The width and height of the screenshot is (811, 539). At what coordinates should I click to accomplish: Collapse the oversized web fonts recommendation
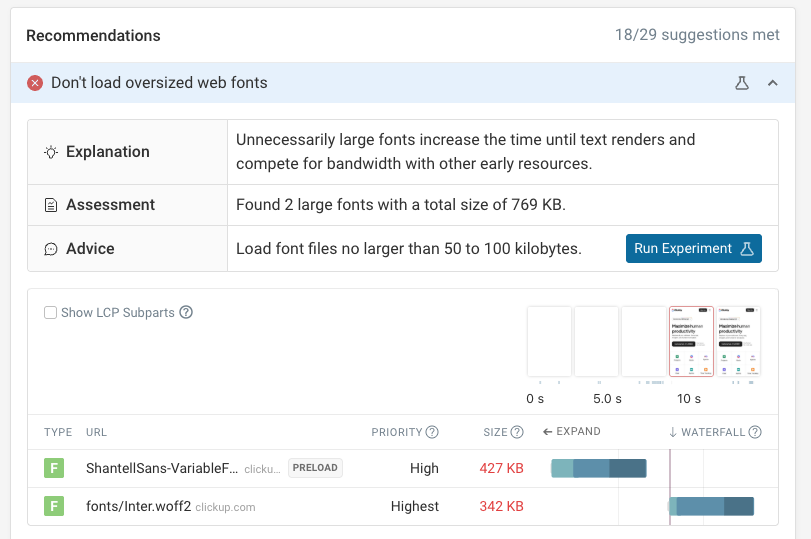[x=772, y=83]
